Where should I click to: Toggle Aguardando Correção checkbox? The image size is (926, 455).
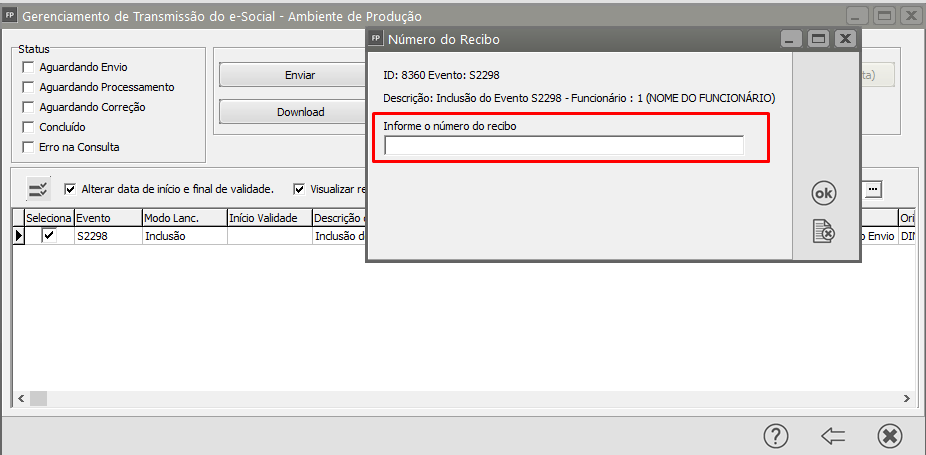(28, 107)
